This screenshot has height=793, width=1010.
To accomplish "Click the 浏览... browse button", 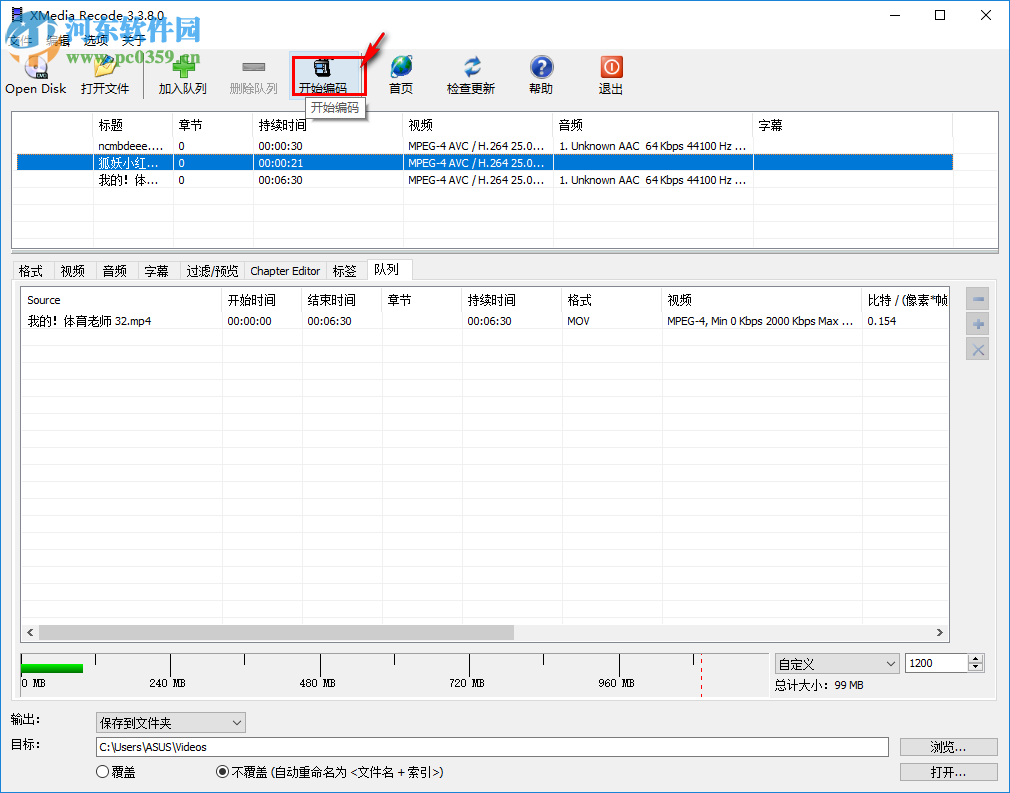I will point(948,746).
